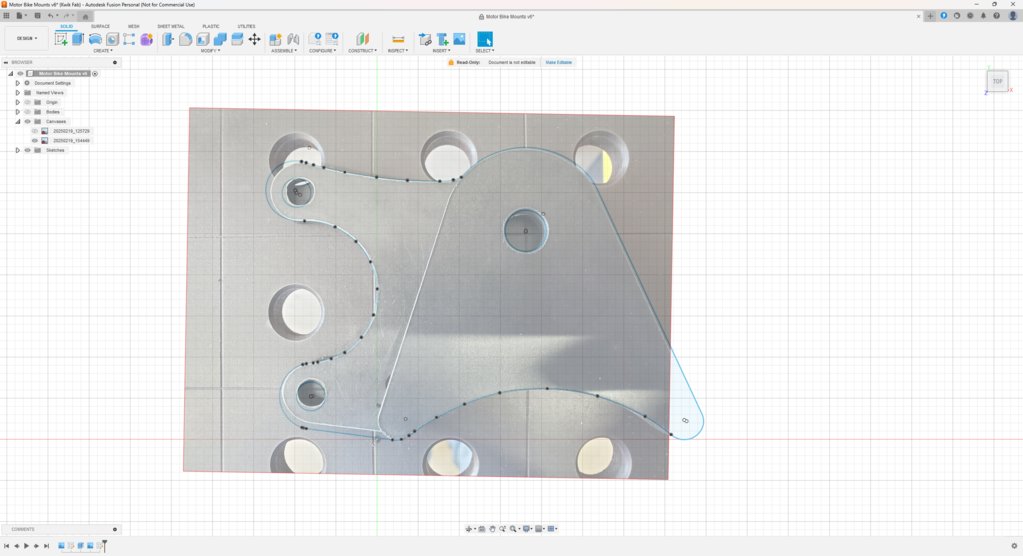
Task: Open the Construct menu dropdown
Action: (x=362, y=51)
